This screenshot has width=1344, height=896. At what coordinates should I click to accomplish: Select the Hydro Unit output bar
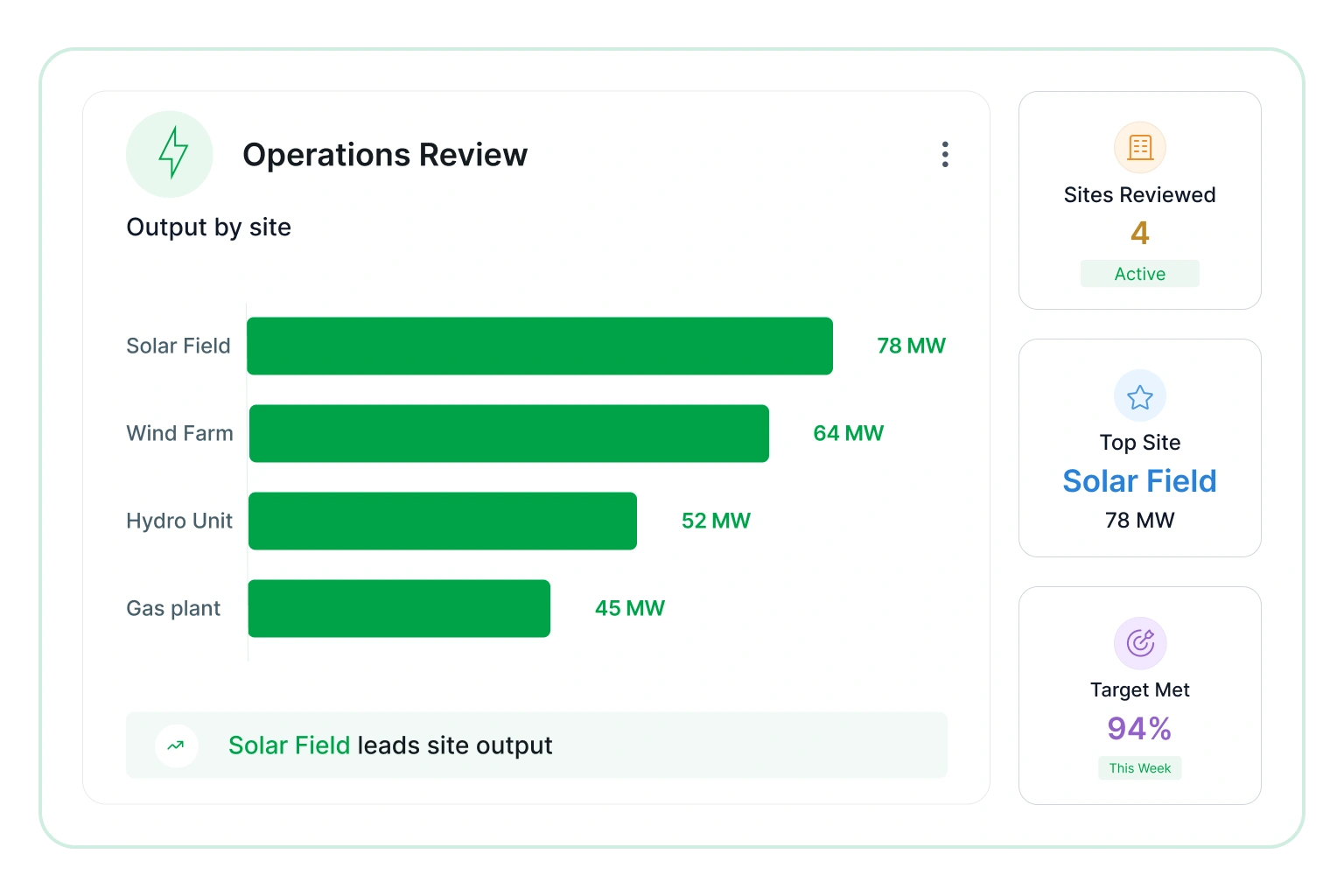coord(443,521)
